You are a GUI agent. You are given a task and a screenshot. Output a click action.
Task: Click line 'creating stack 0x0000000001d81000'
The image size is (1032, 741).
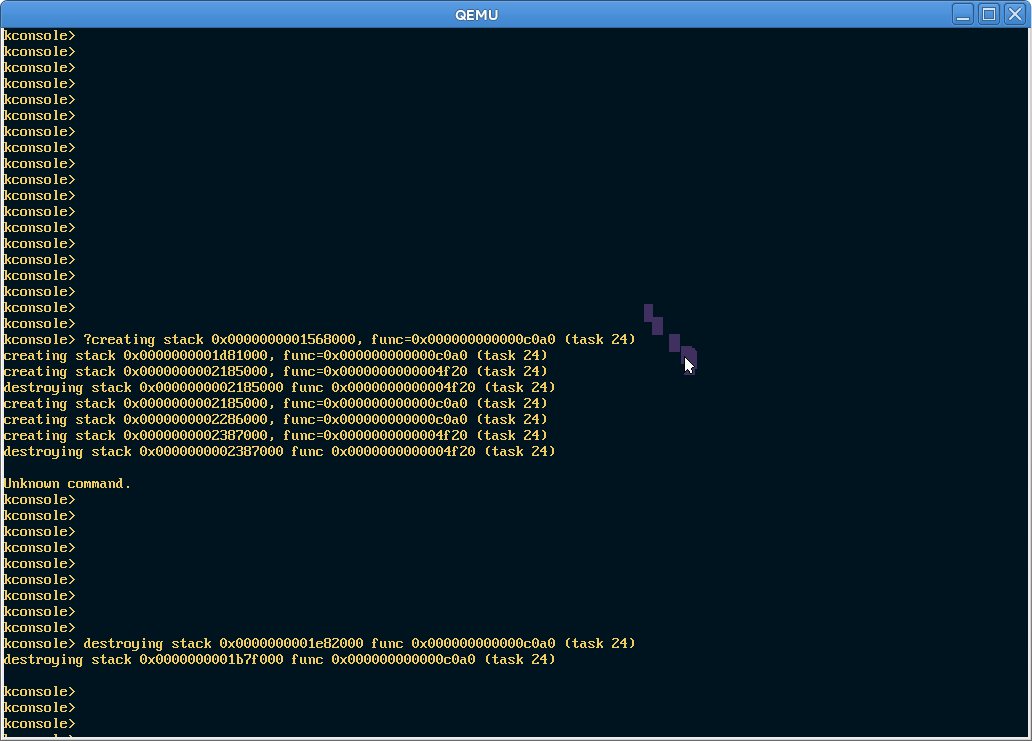[275, 355]
